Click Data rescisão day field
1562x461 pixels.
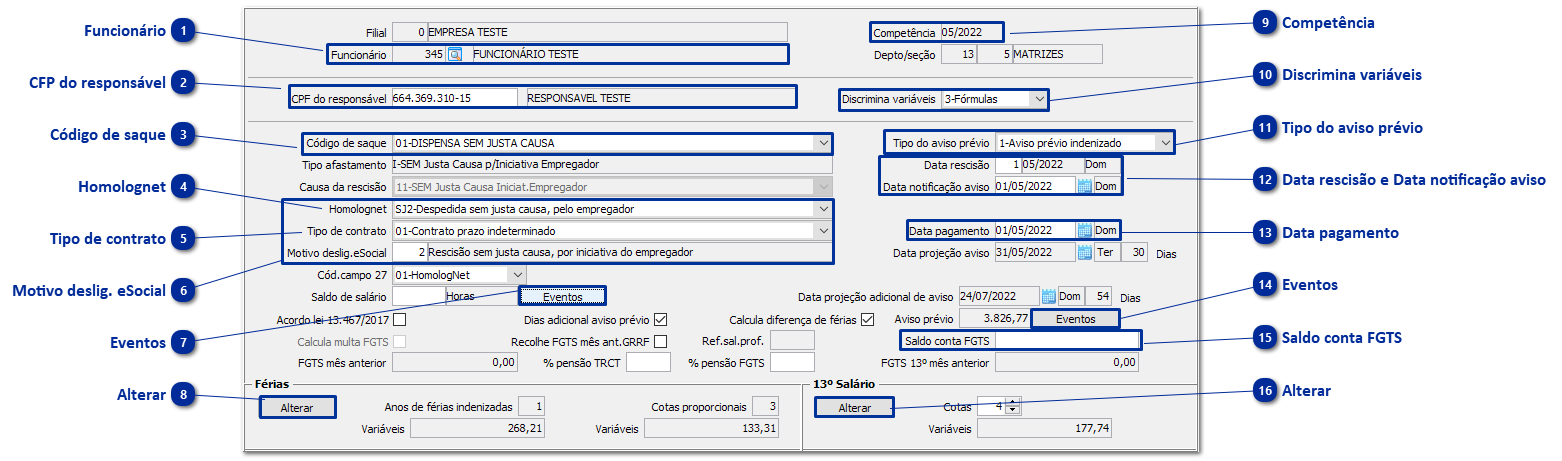[x=1008, y=164]
